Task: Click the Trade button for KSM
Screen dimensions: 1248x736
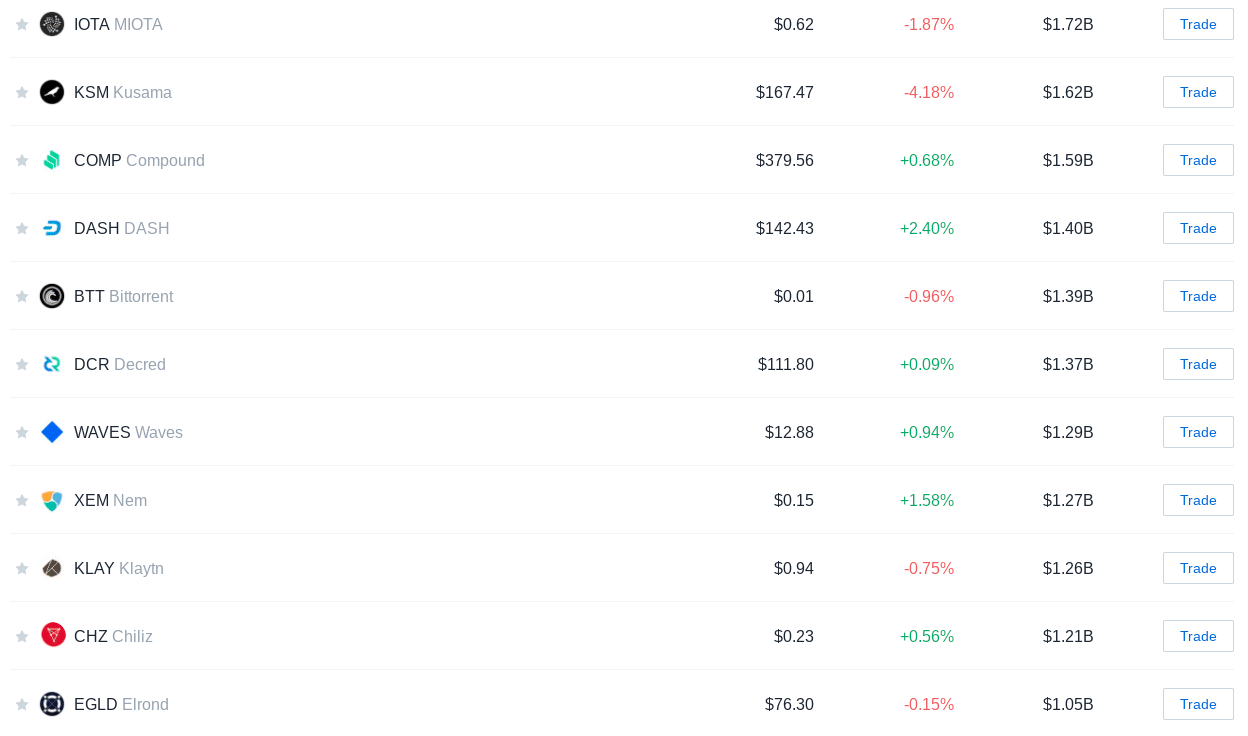Action: coord(1198,92)
